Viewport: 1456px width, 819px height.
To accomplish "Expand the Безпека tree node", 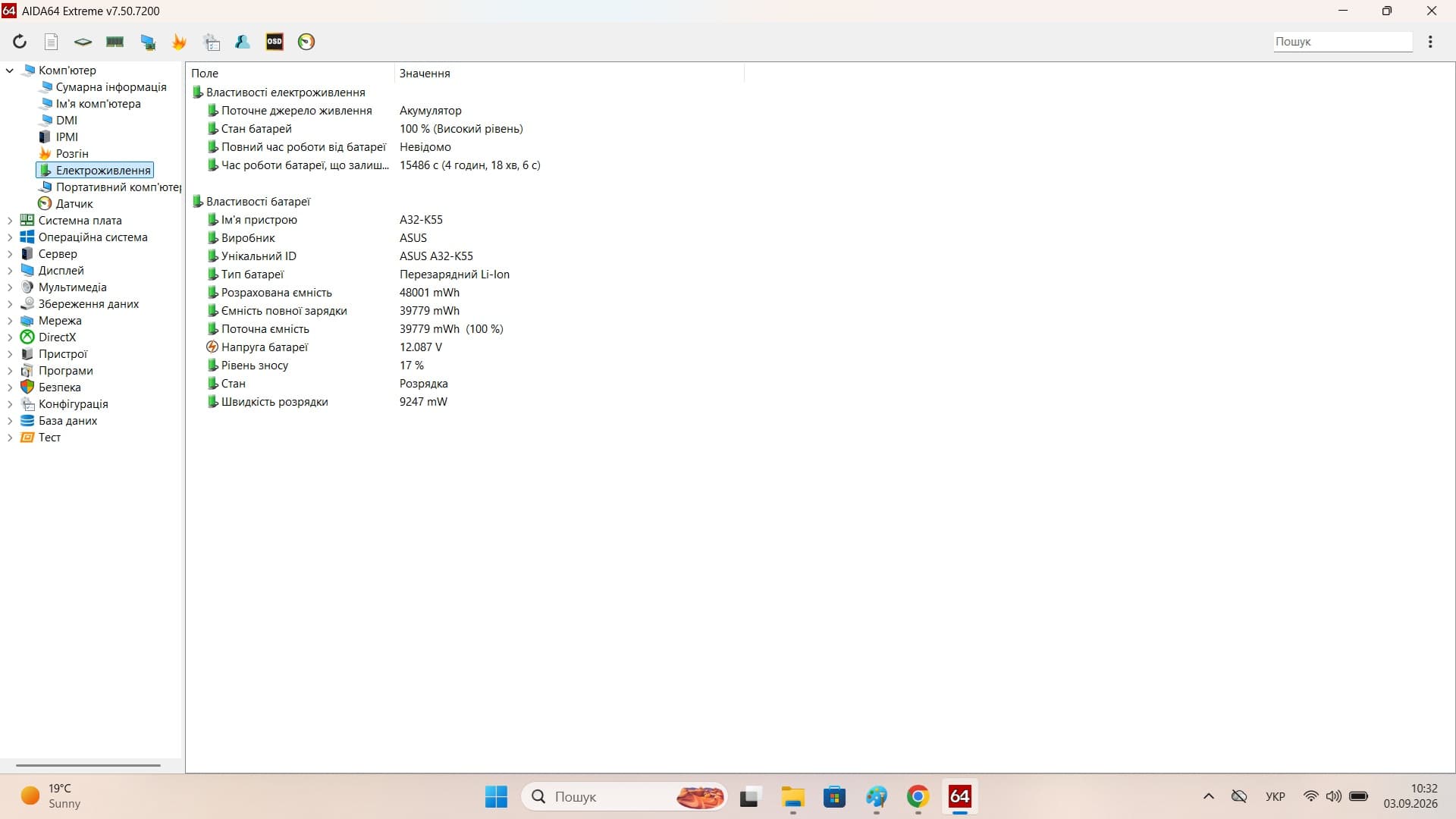I will click(x=10, y=388).
